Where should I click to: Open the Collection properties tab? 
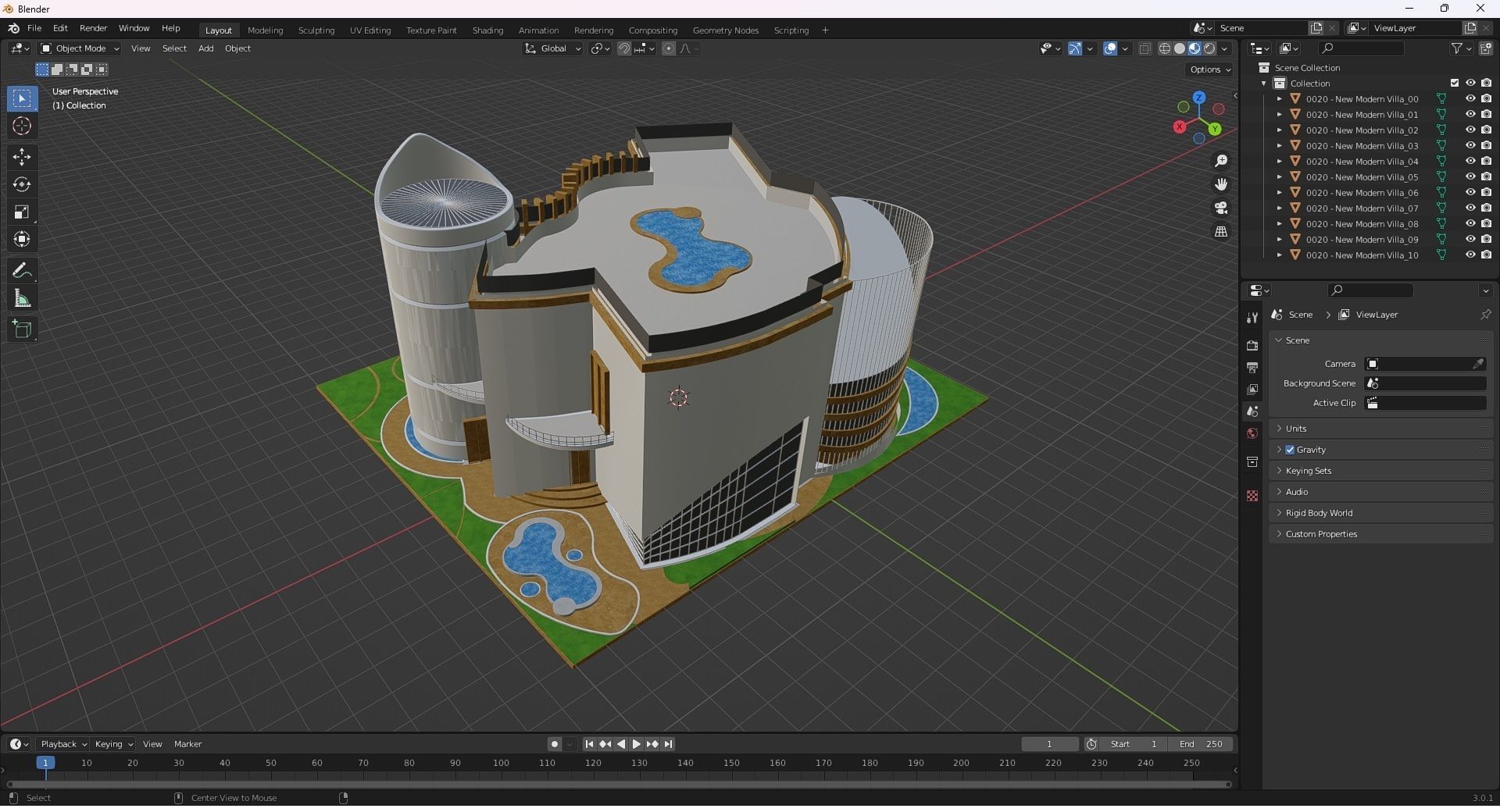coord(1252,462)
